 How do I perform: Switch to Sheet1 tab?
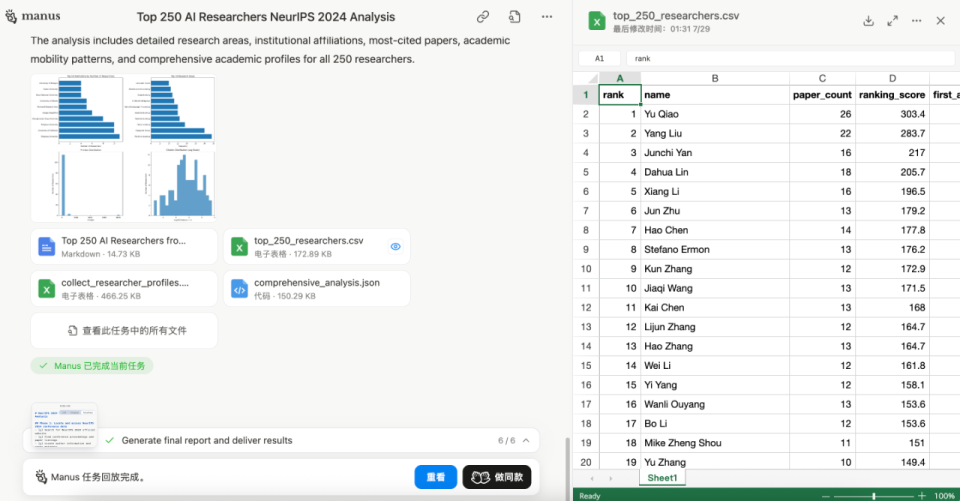pyautogui.click(x=662, y=478)
